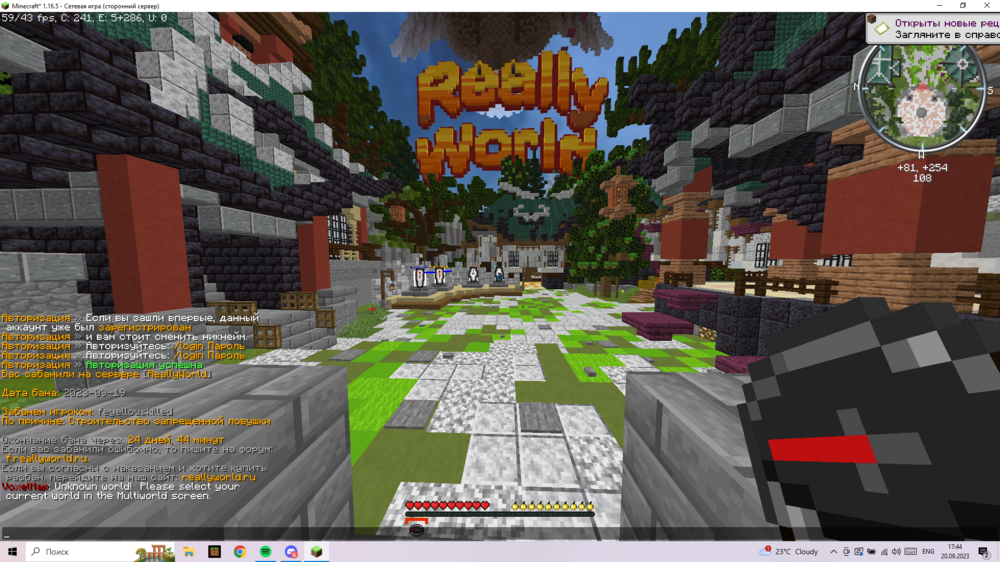Click the Minecraft icon in the title bar
This screenshot has width=1000, height=562.
6,6
